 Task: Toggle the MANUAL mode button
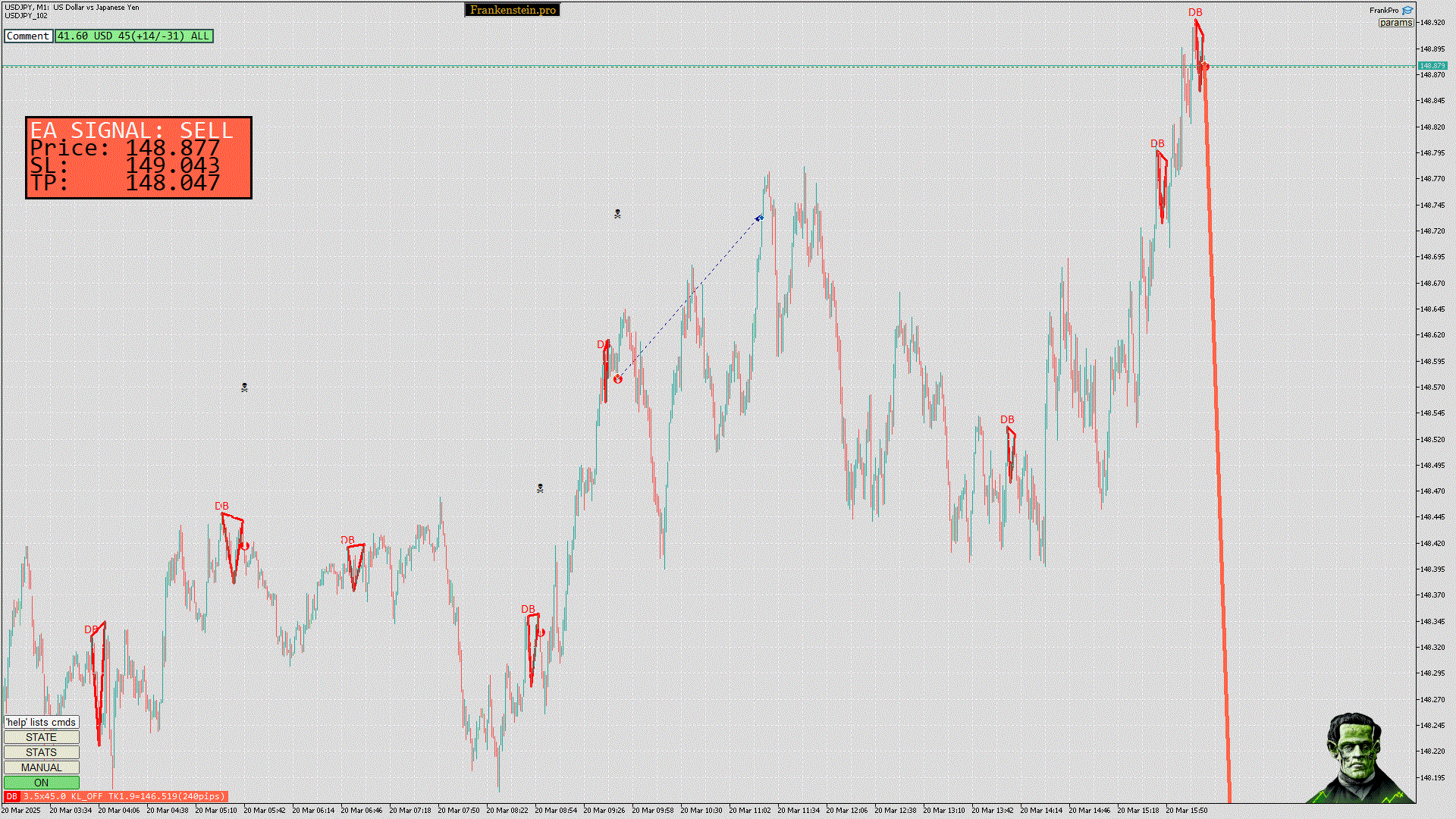41,767
